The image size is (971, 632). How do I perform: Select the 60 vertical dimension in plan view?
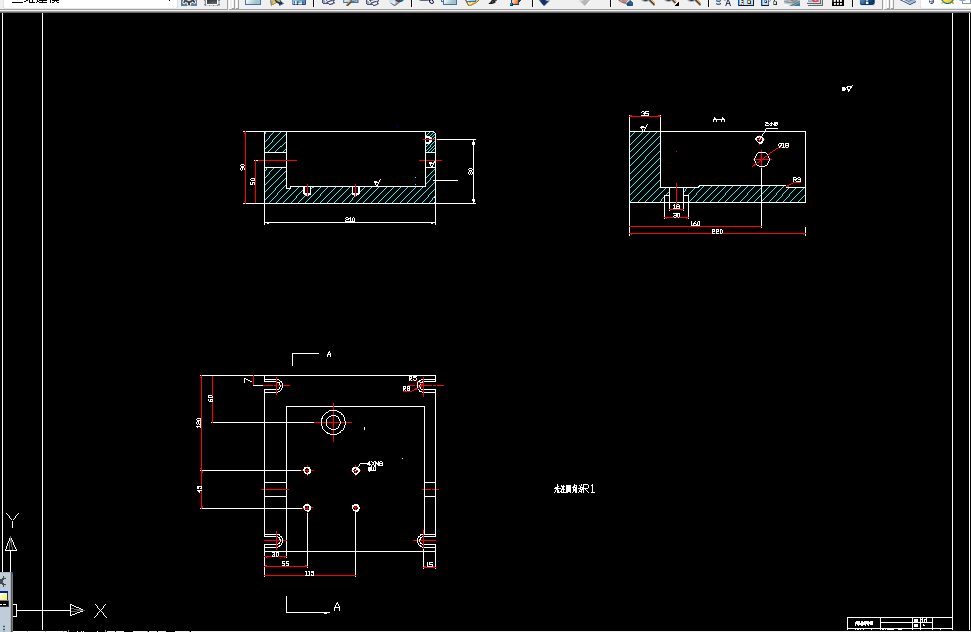[x=211, y=399]
